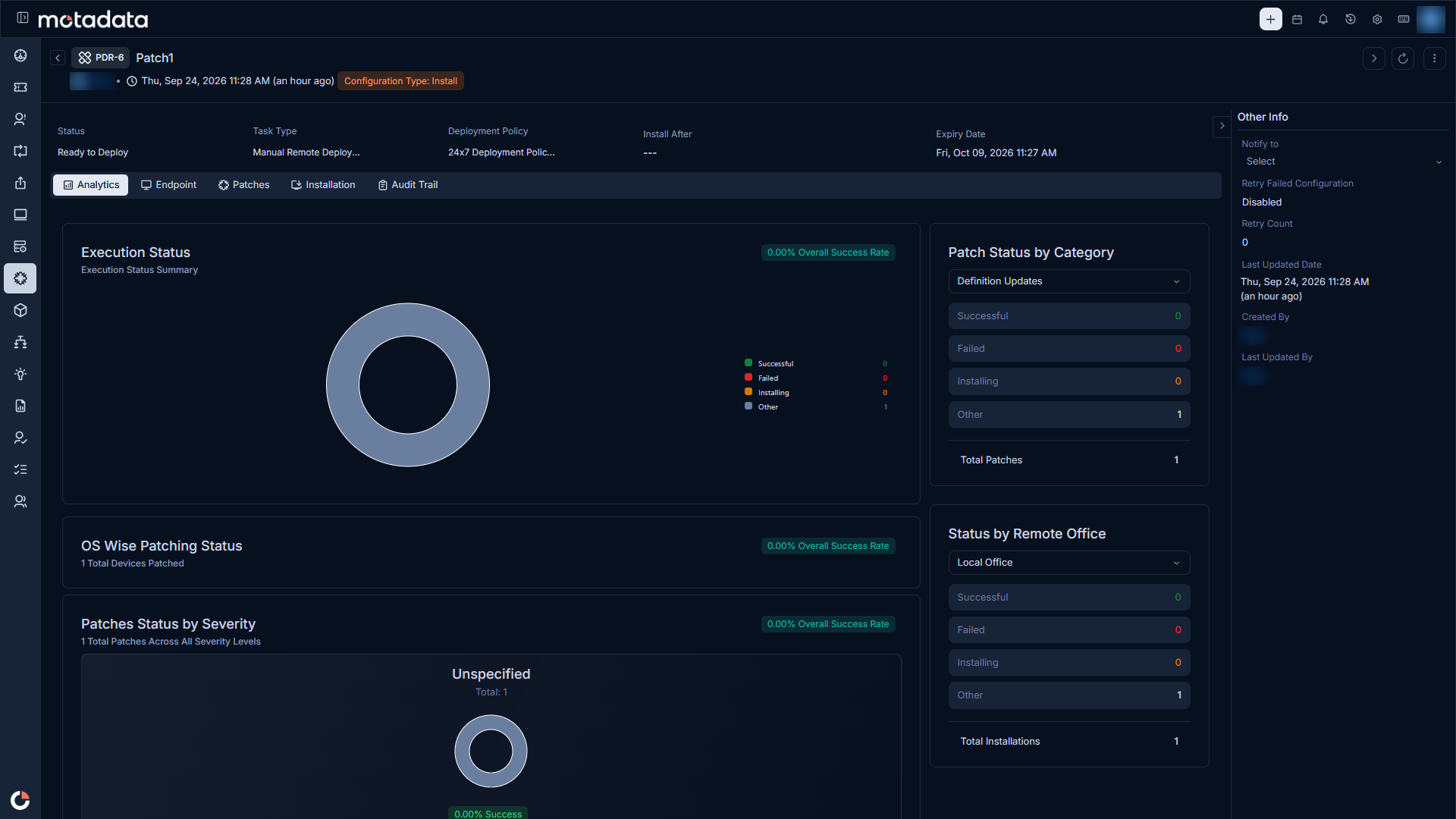Open the notifications bell icon
This screenshot has width=1456, height=819.
tap(1323, 19)
